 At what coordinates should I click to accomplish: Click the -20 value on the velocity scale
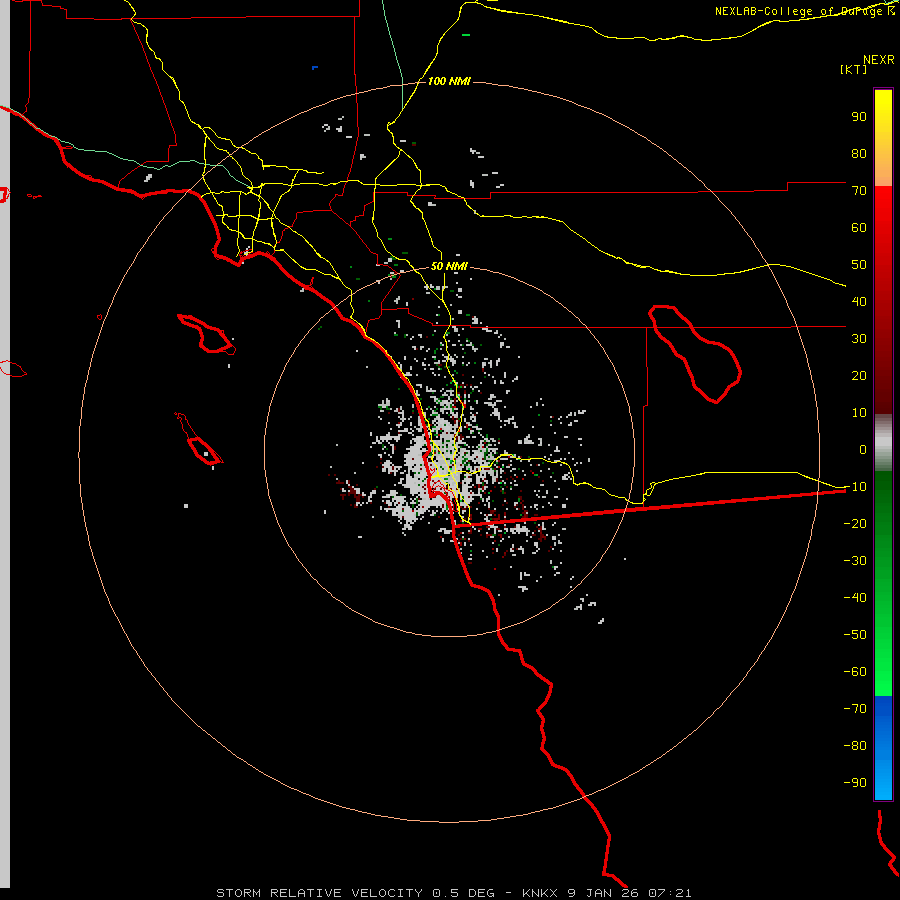[x=855, y=524]
